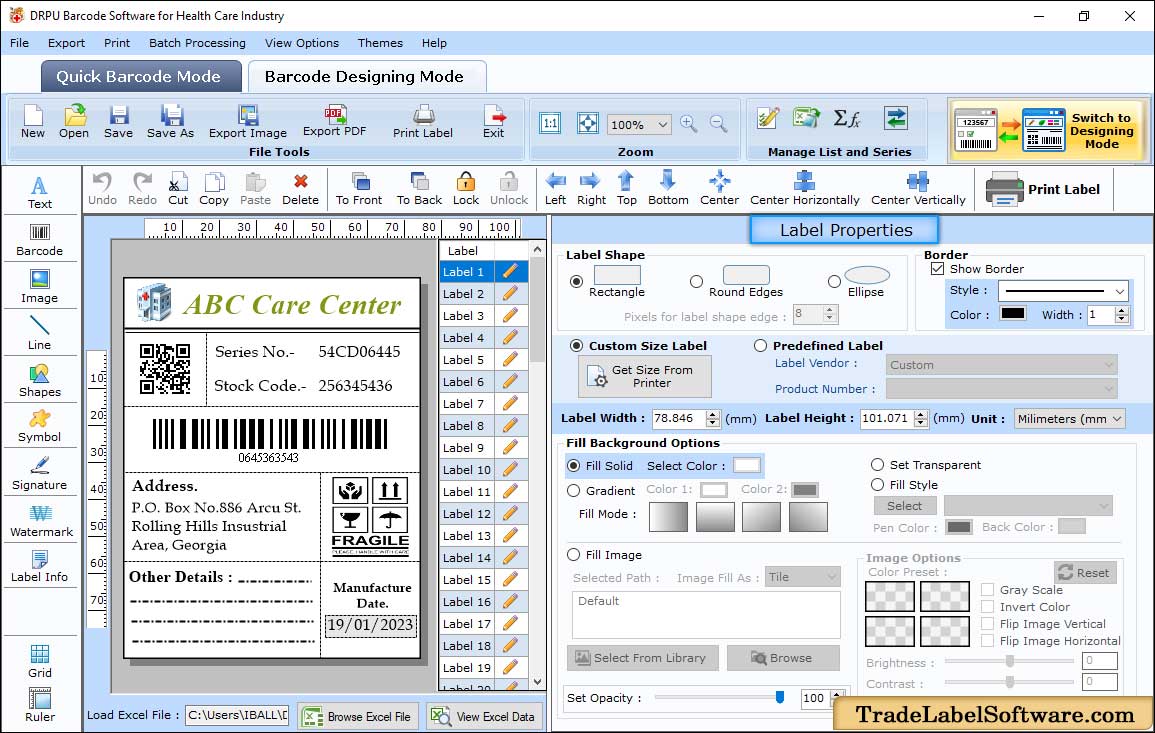Click the Fill Solid Select Color swatch
This screenshot has width=1155, height=733.
[746, 466]
